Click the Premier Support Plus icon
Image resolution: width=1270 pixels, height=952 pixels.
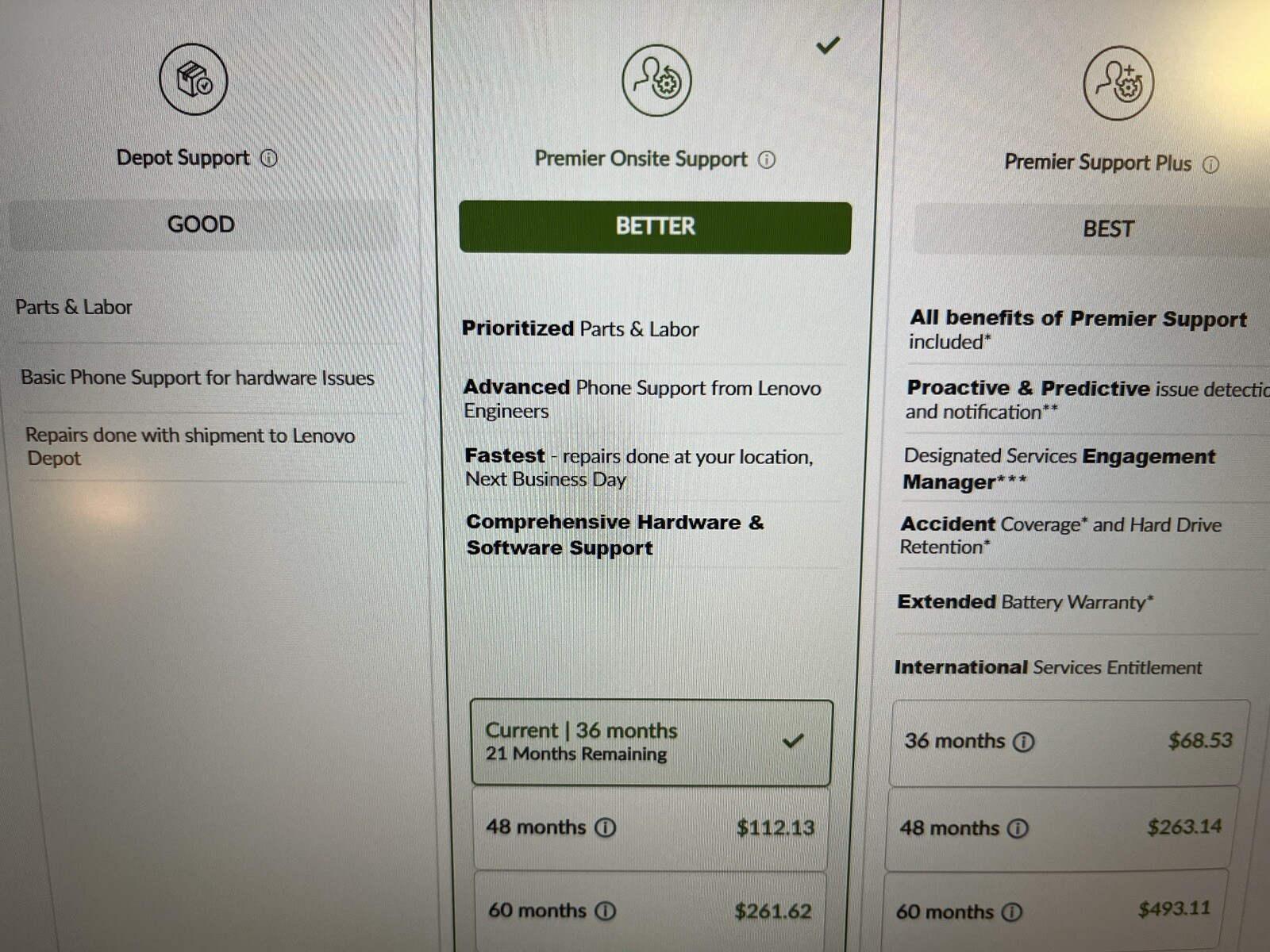pos(1118,83)
